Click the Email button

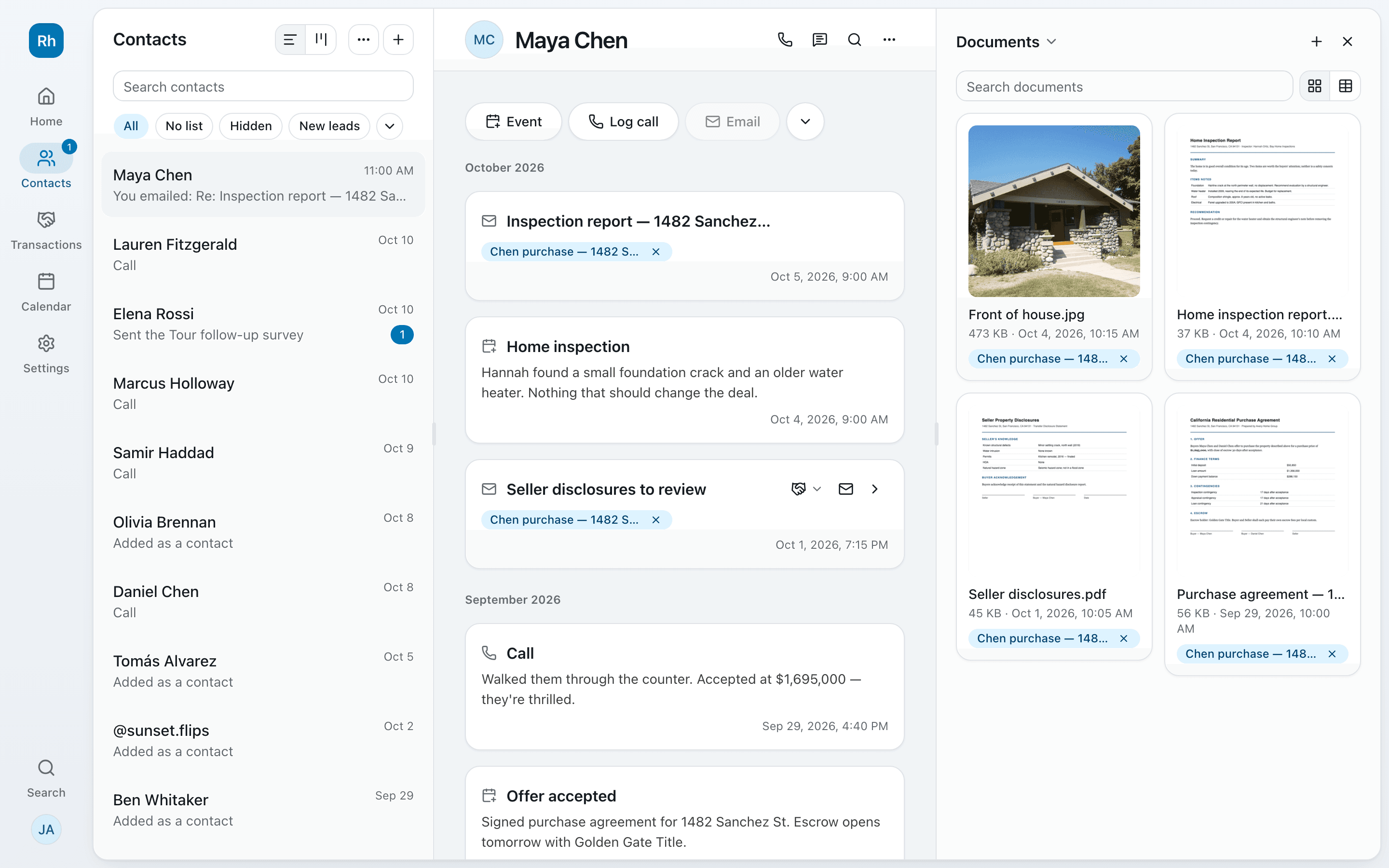[x=733, y=122]
